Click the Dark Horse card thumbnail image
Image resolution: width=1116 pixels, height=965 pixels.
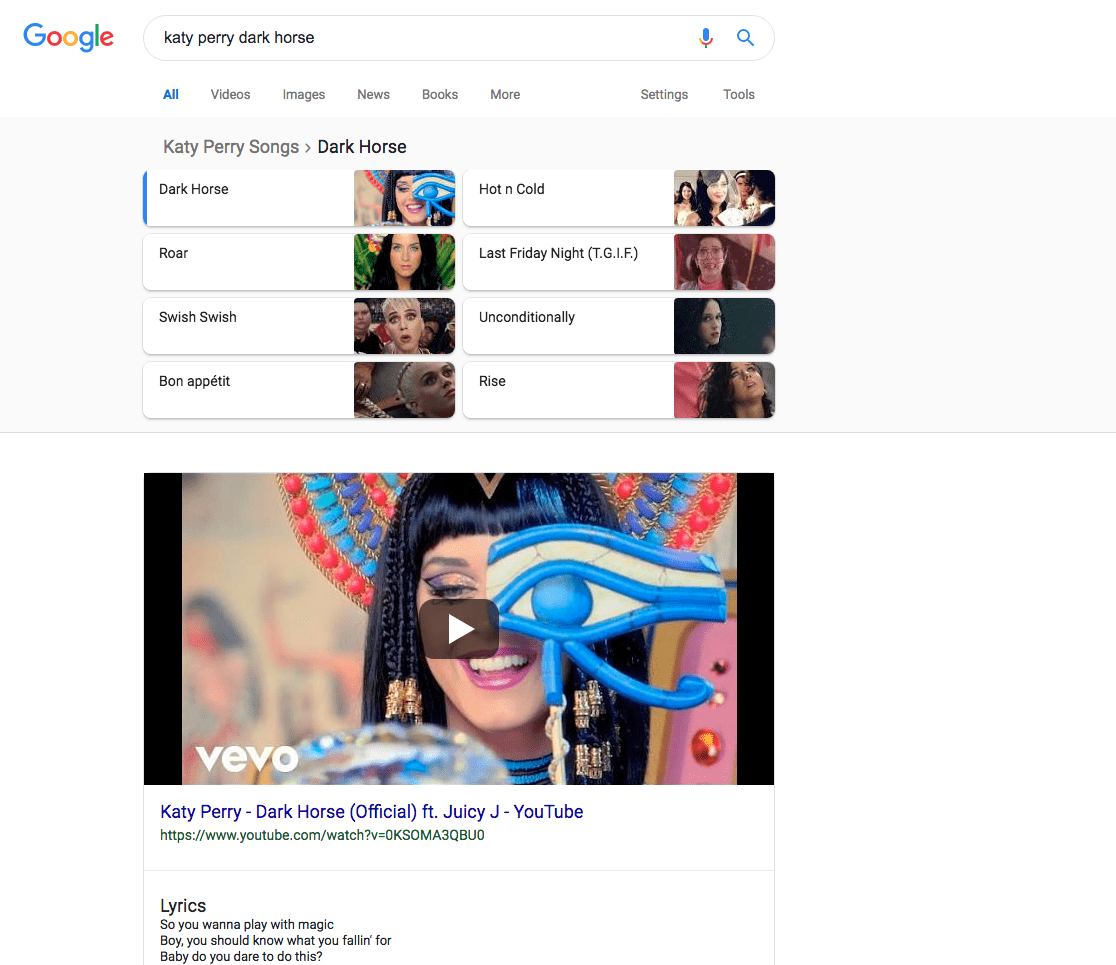click(x=404, y=198)
